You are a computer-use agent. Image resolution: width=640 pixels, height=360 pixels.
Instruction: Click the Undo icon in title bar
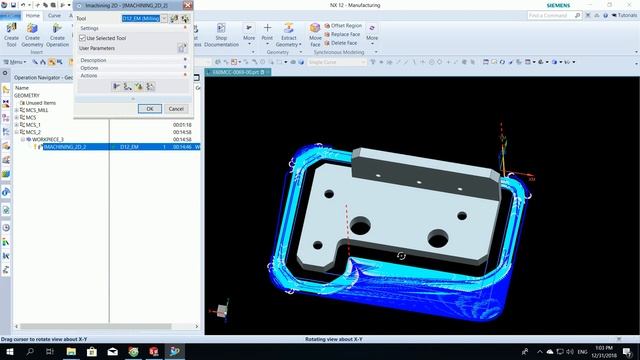point(23,5)
